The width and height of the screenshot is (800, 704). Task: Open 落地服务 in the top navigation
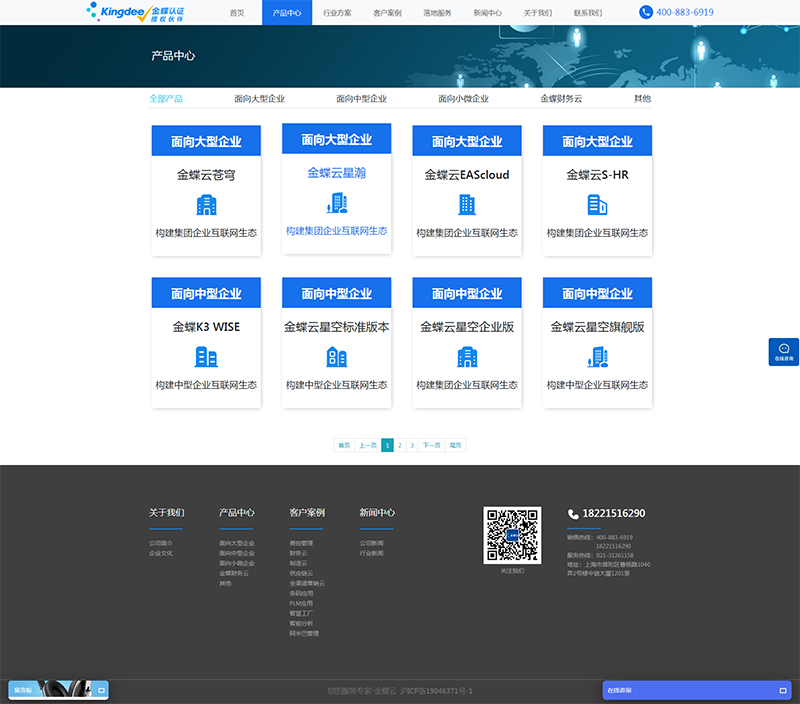[437, 13]
